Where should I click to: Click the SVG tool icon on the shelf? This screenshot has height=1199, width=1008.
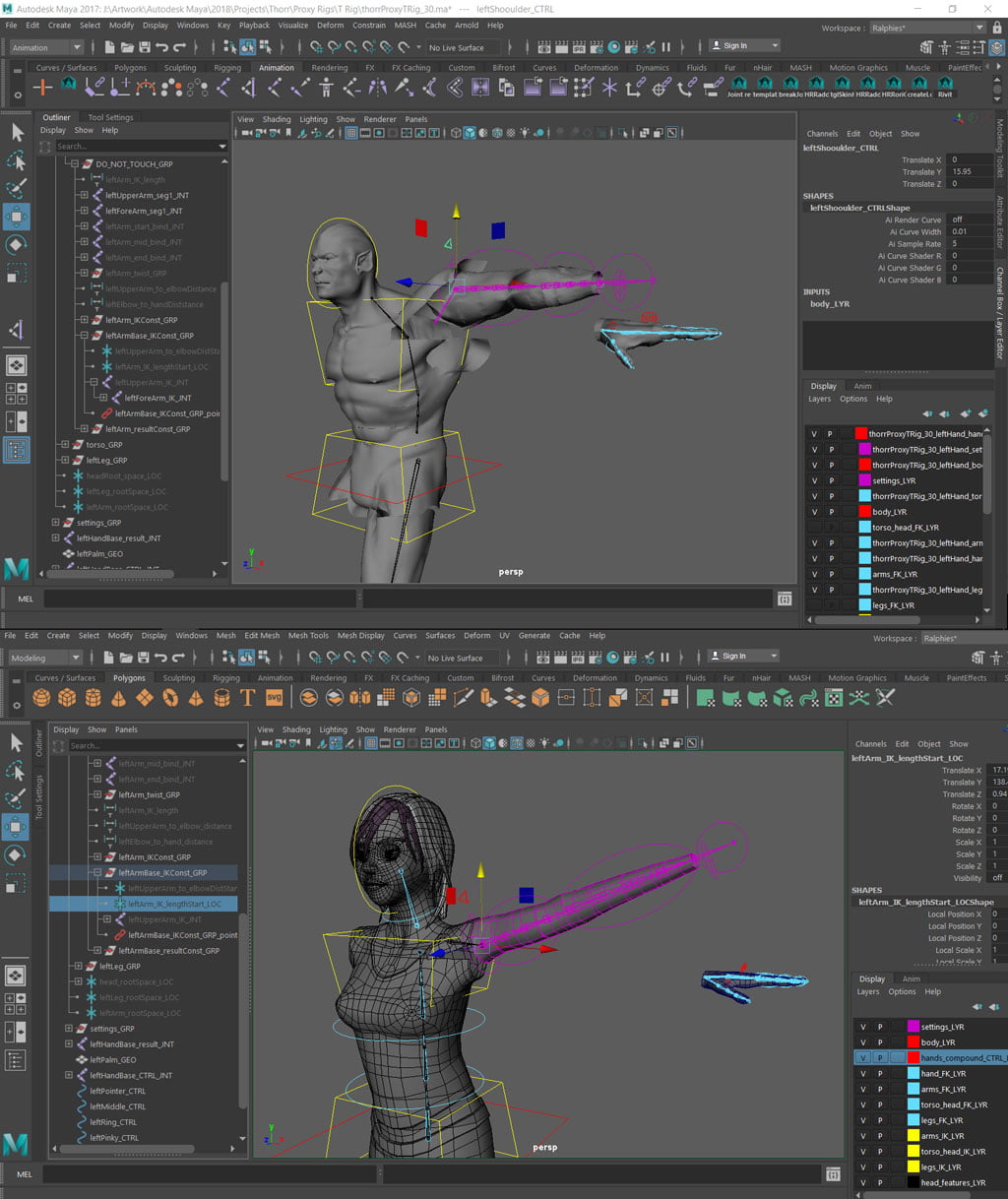[274, 698]
